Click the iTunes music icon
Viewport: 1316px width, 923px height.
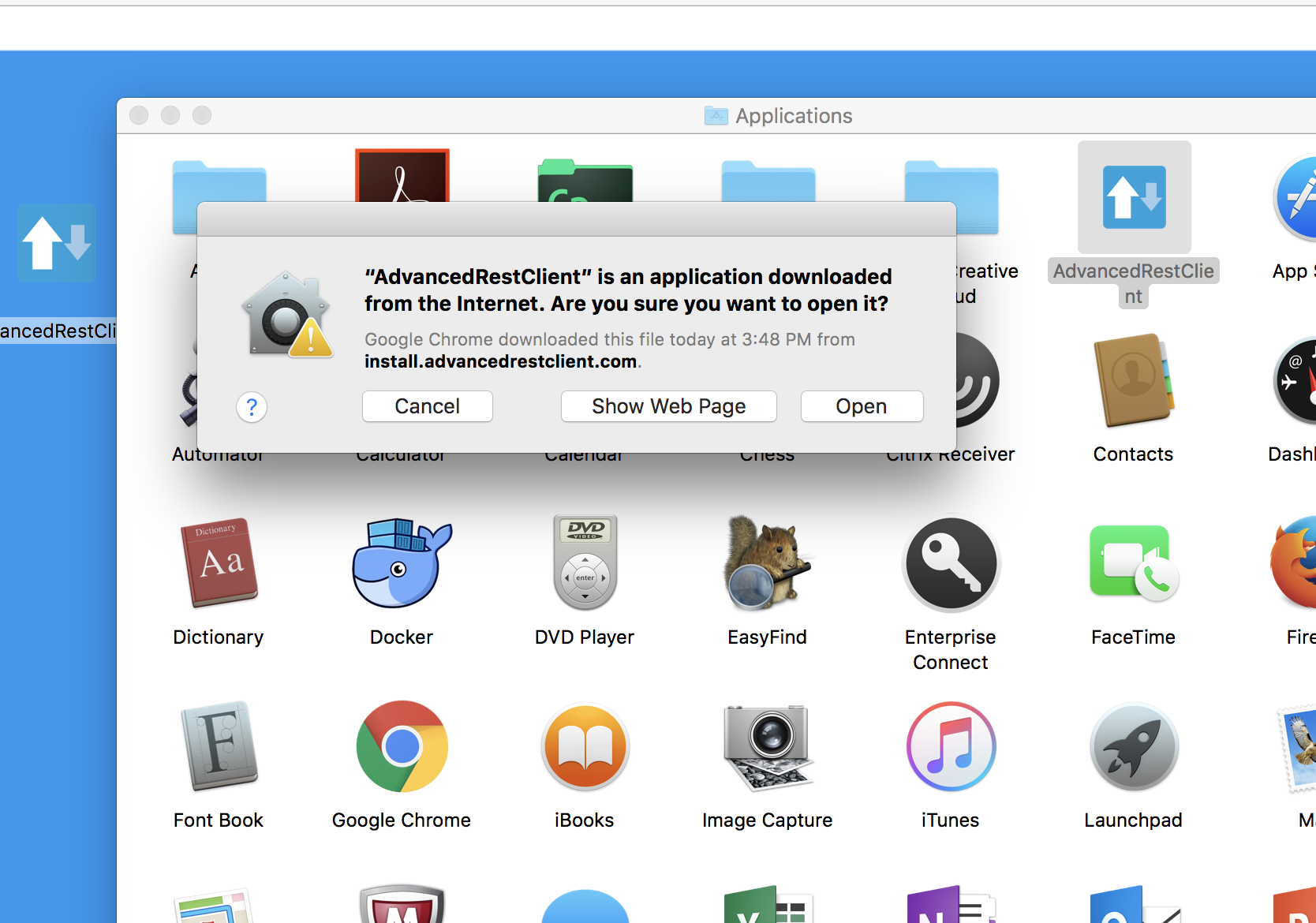951,746
